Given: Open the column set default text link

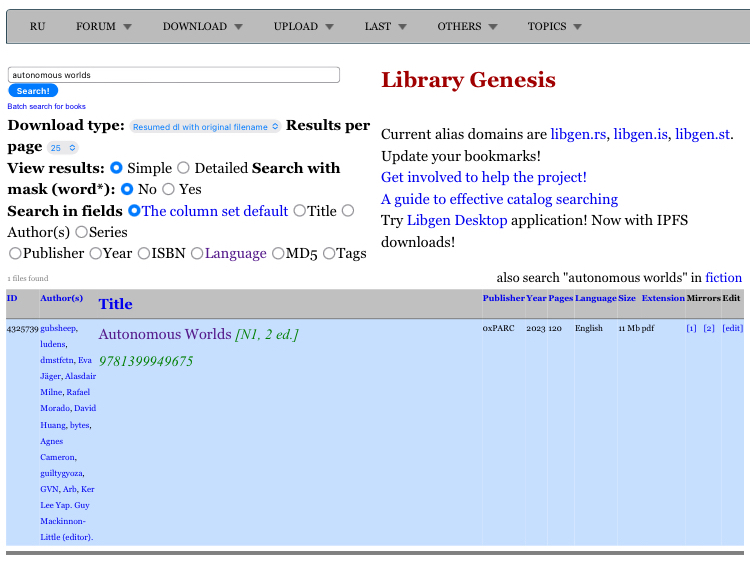Looking at the screenshot, I should pyautogui.click(x=215, y=211).
